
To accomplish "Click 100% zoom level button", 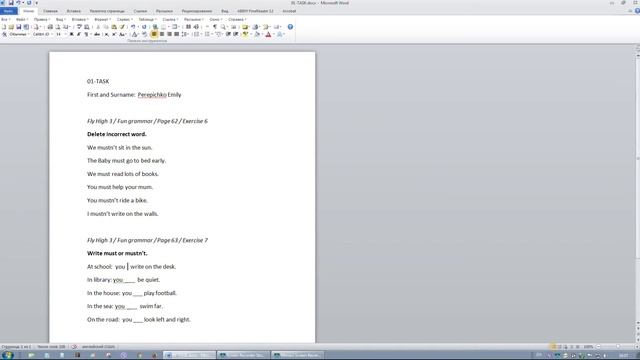I will click(588, 347).
